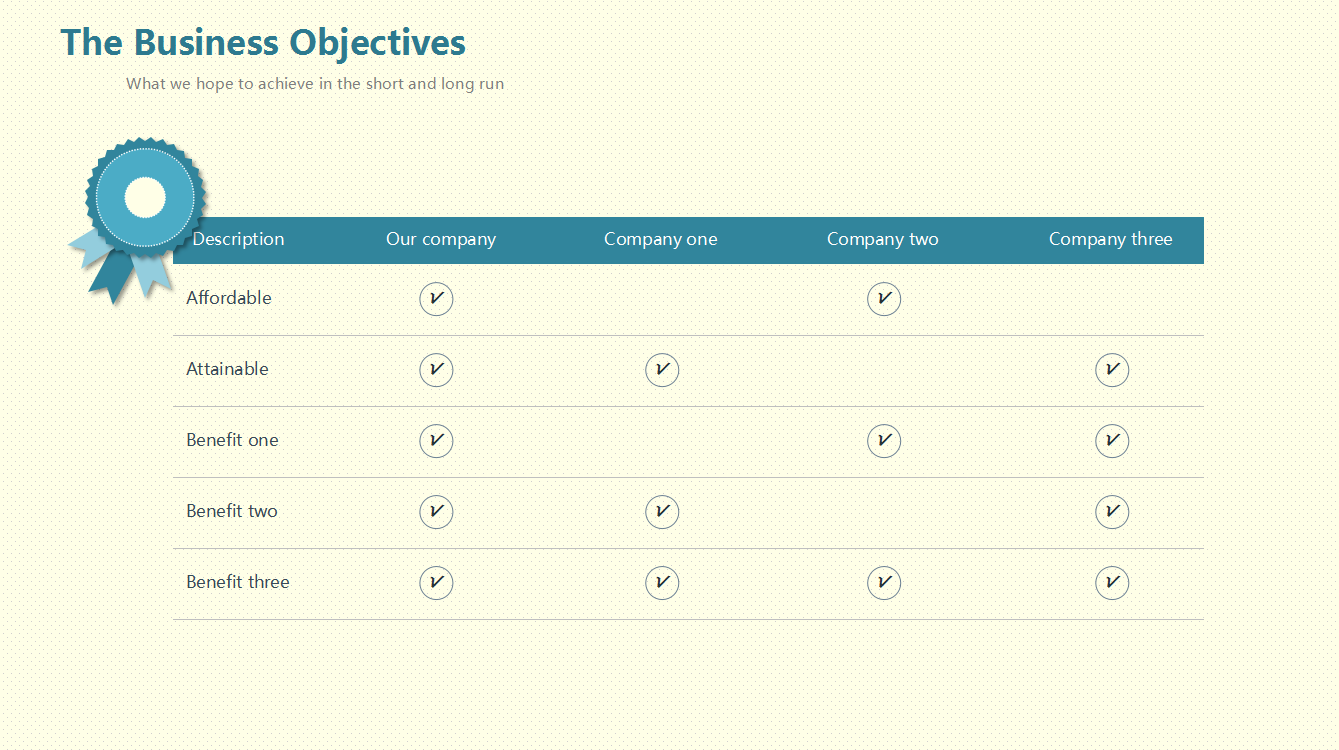
Task: Click Company two checkmark in Benefit one row
Action: point(884,441)
